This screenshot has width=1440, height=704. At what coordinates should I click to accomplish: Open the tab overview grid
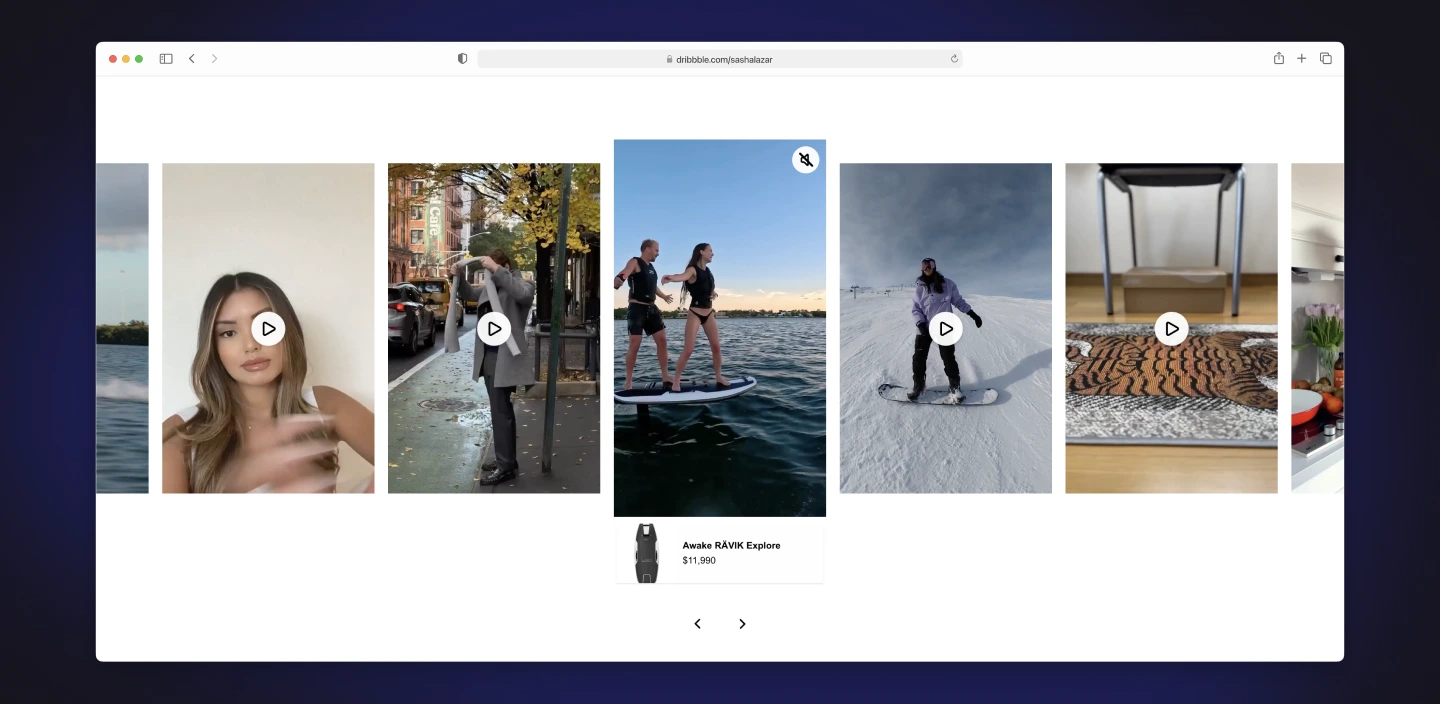[x=1325, y=58]
